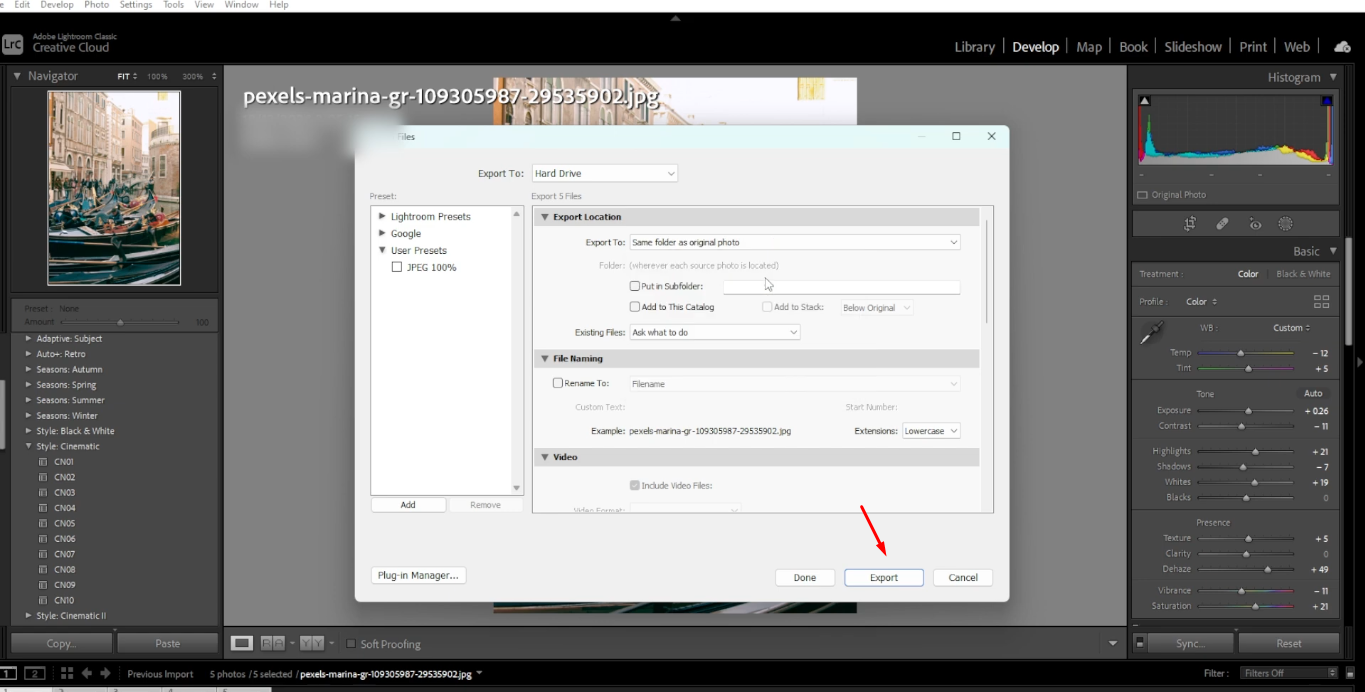Image resolution: width=1365 pixels, height=692 pixels.
Task: Expand the Lightroom Presets group
Action: click(381, 216)
